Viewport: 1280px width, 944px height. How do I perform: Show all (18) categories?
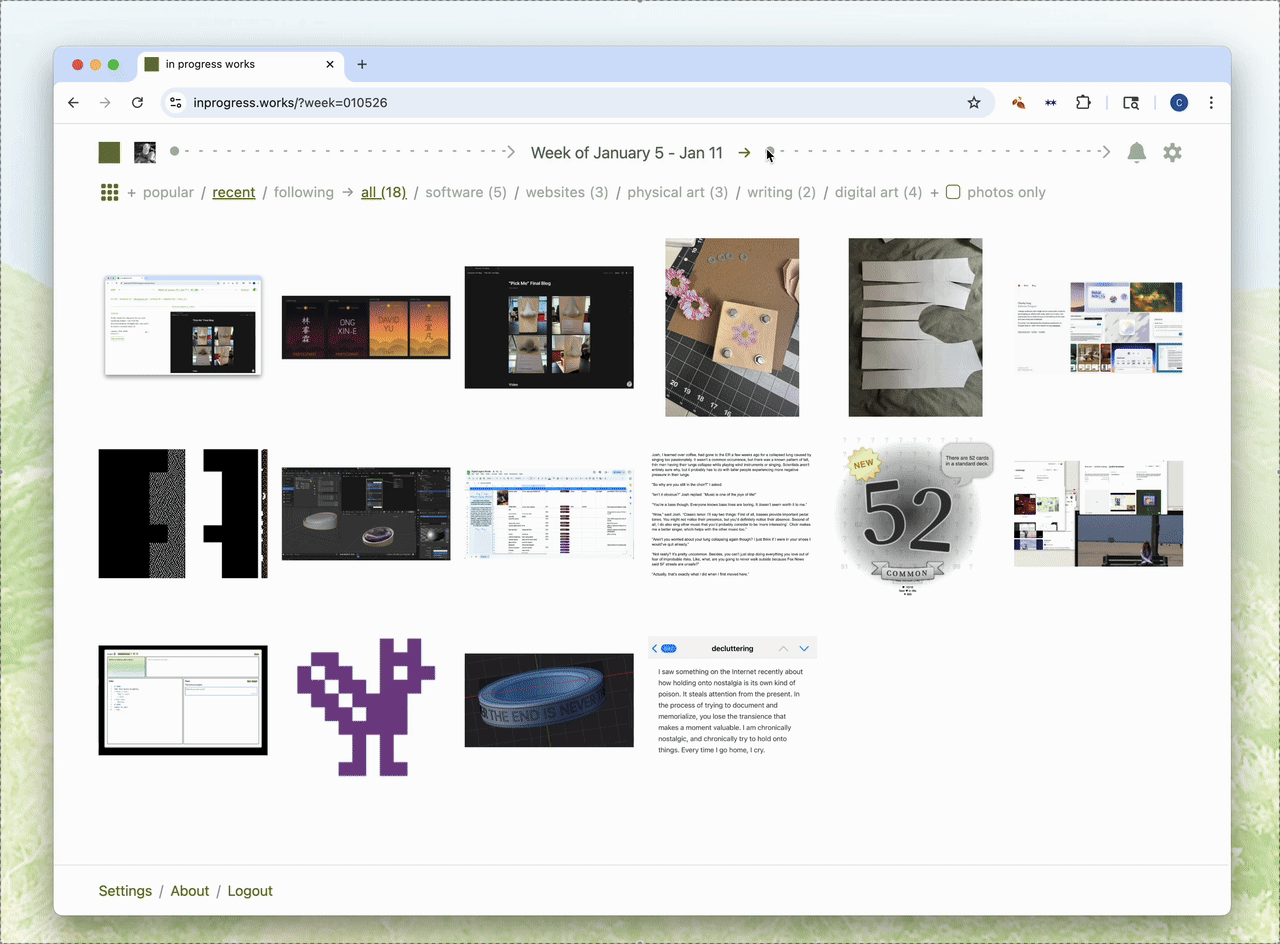click(x=384, y=192)
